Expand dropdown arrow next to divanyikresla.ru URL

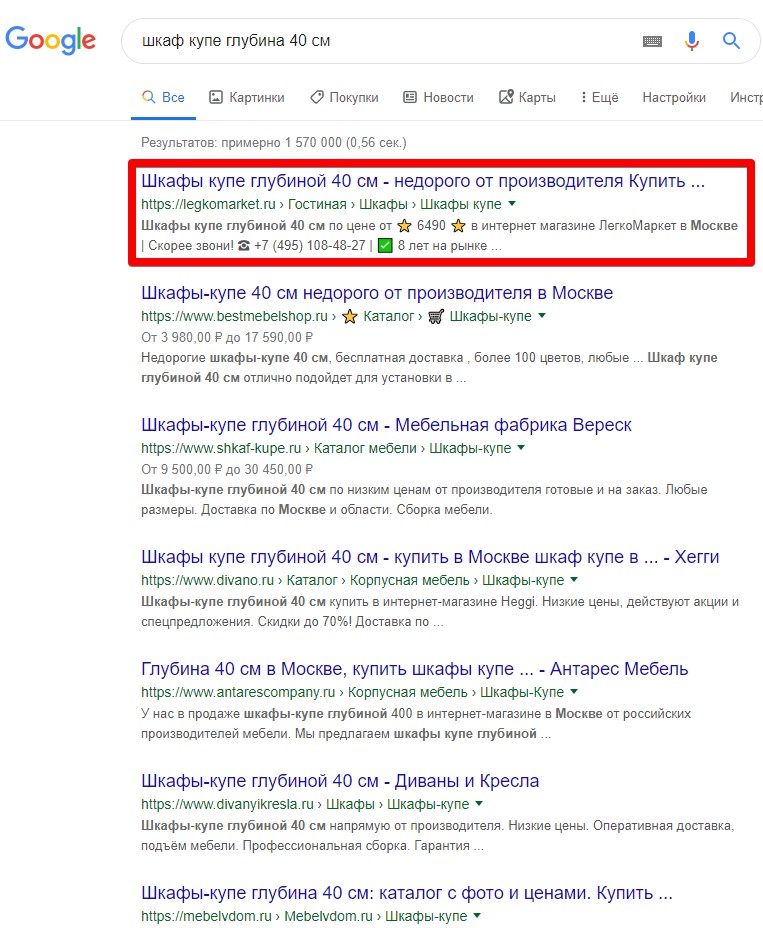click(x=479, y=804)
